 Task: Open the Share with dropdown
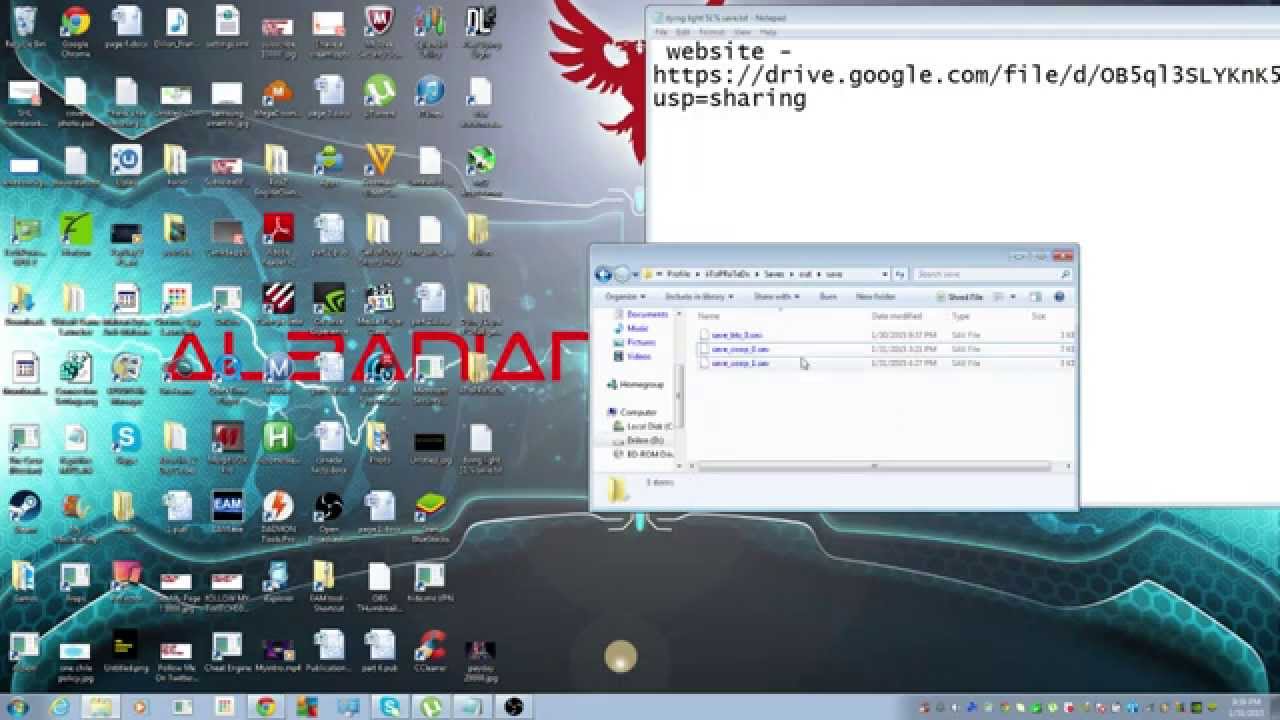pos(776,297)
